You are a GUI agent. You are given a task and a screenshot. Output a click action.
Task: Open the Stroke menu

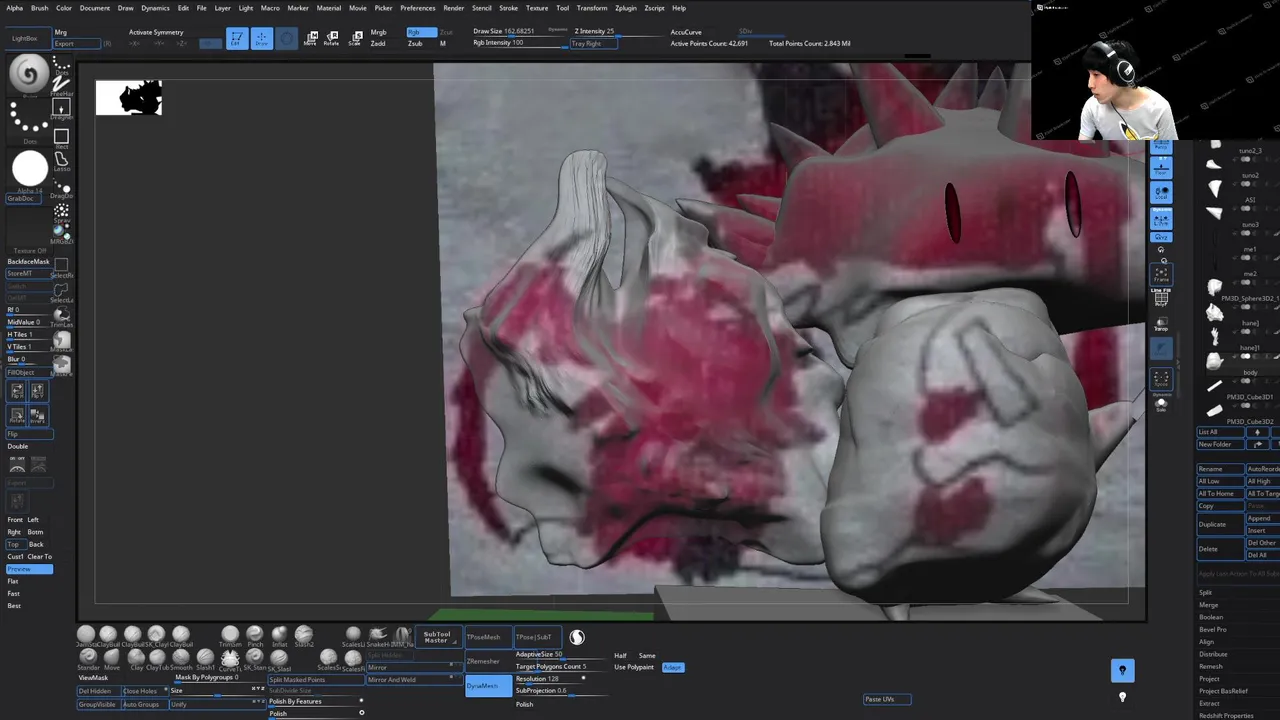pos(509,8)
